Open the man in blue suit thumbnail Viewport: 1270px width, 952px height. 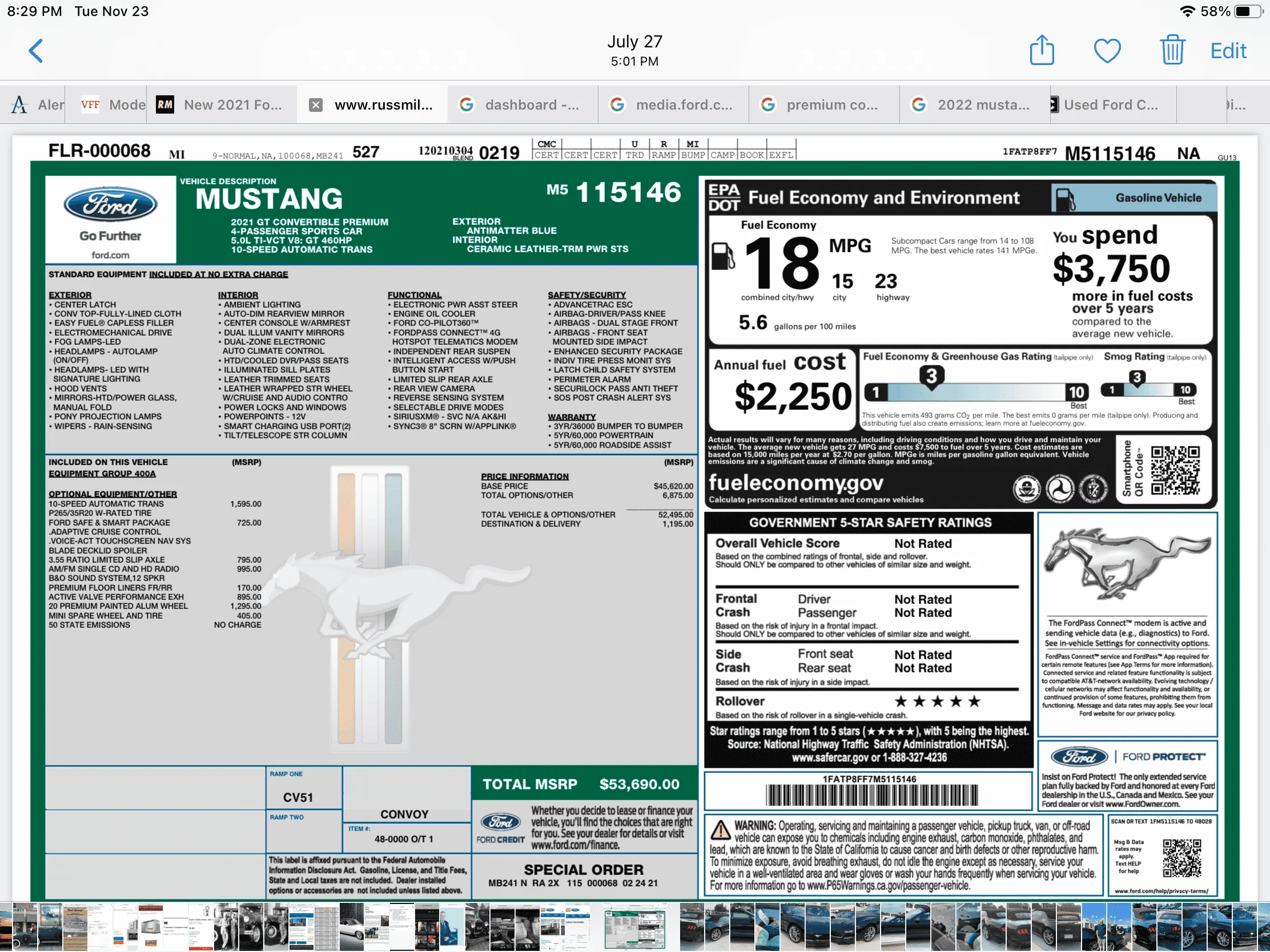[452, 927]
